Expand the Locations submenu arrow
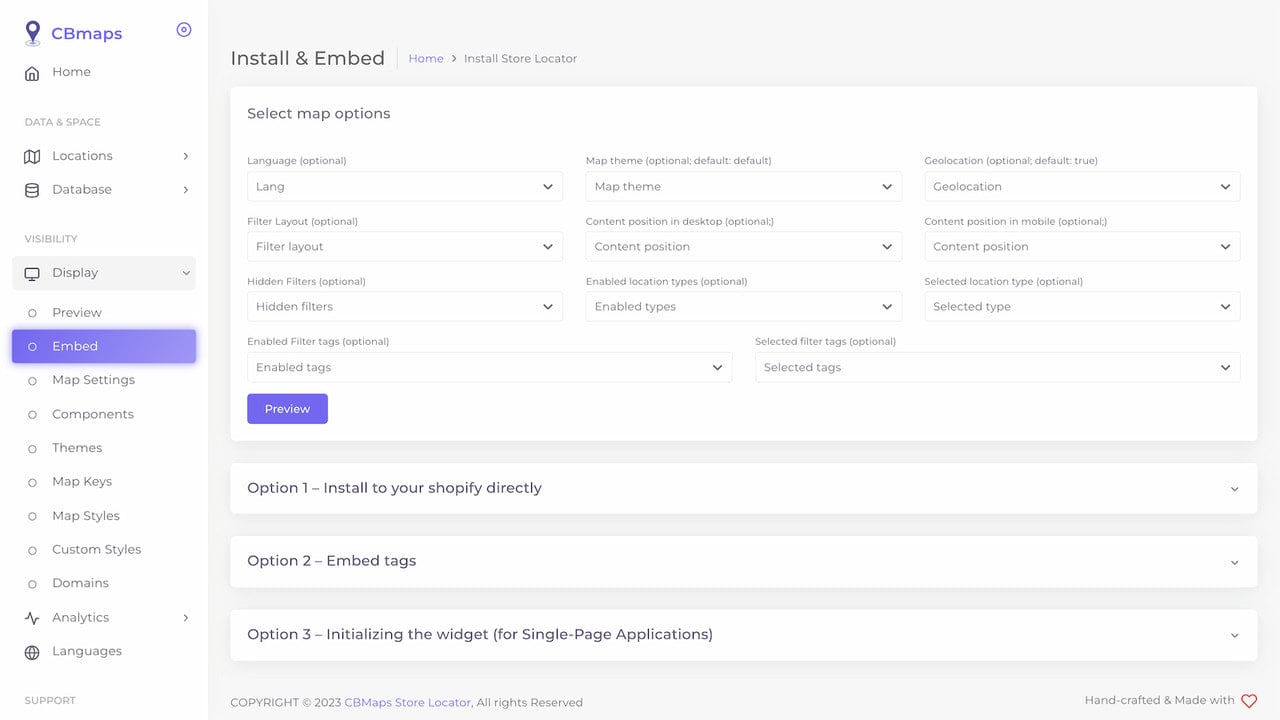The width and height of the screenshot is (1280, 720). pos(186,156)
